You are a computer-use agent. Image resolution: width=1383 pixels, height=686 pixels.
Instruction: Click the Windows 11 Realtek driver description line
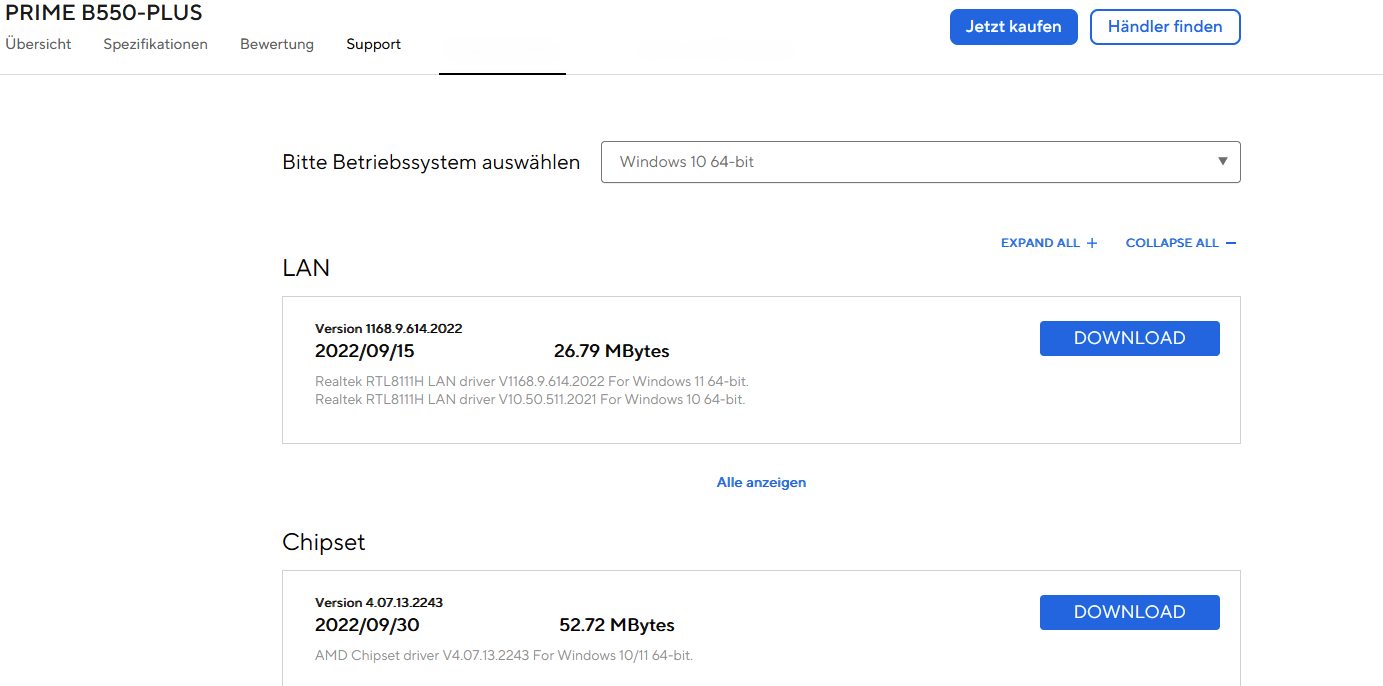click(532, 381)
